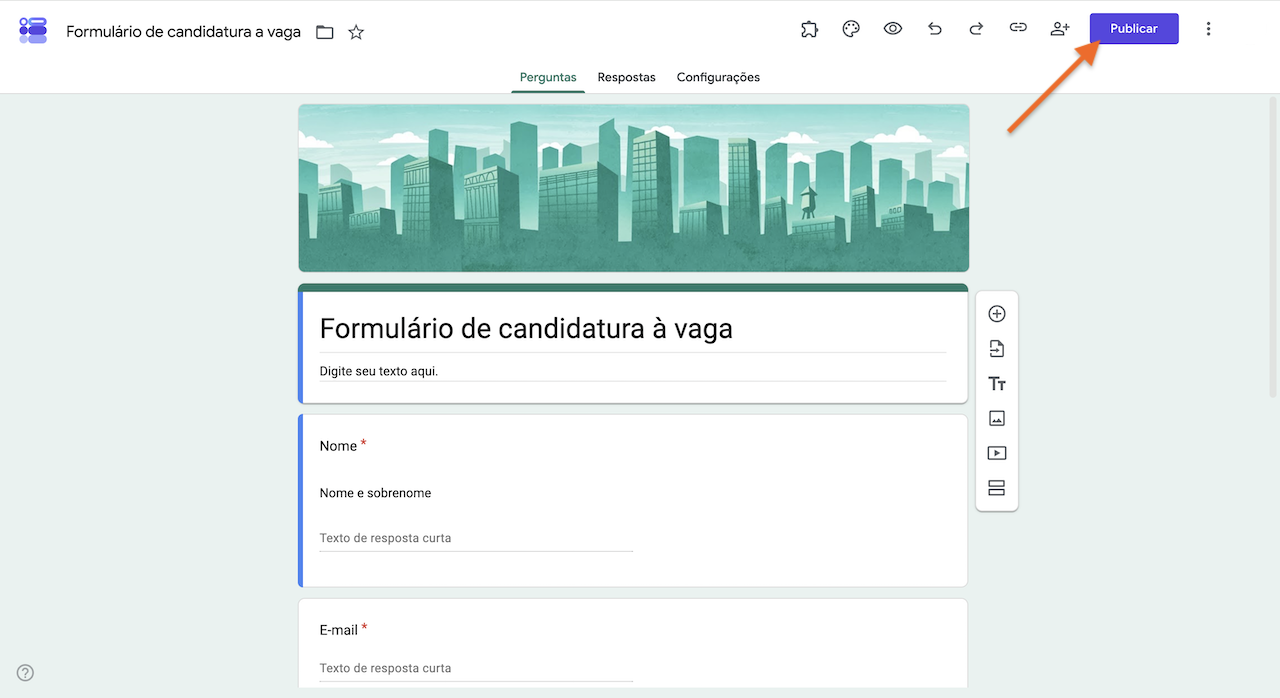Image resolution: width=1280 pixels, height=698 pixels.
Task: Open the help question mark icon
Action: (25, 673)
